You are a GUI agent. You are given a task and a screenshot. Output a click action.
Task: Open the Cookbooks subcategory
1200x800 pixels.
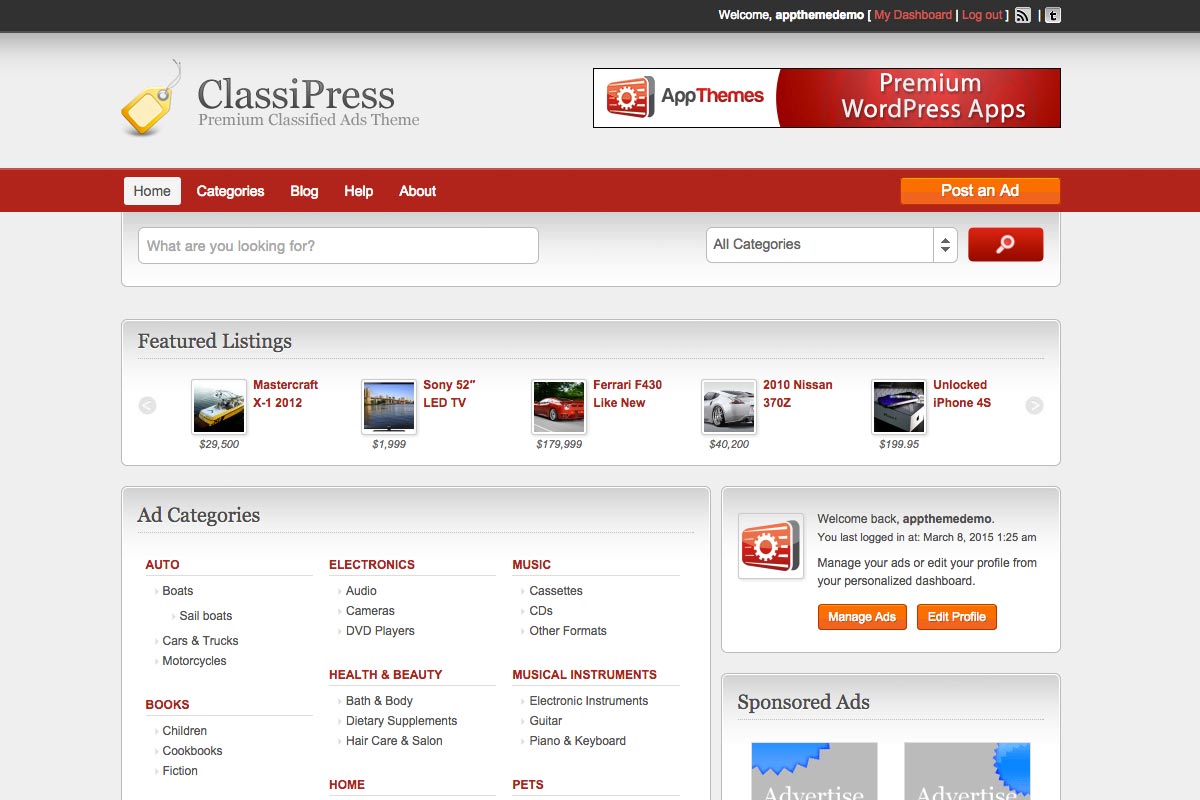[192, 751]
